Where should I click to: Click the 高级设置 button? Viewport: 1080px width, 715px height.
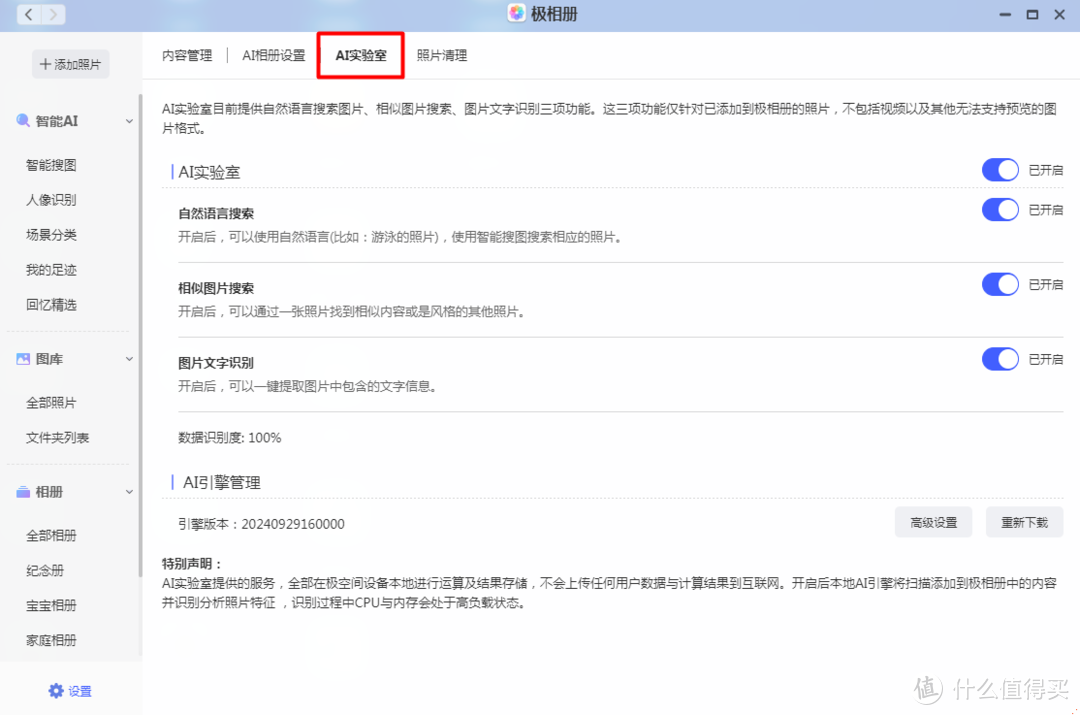coord(933,522)
